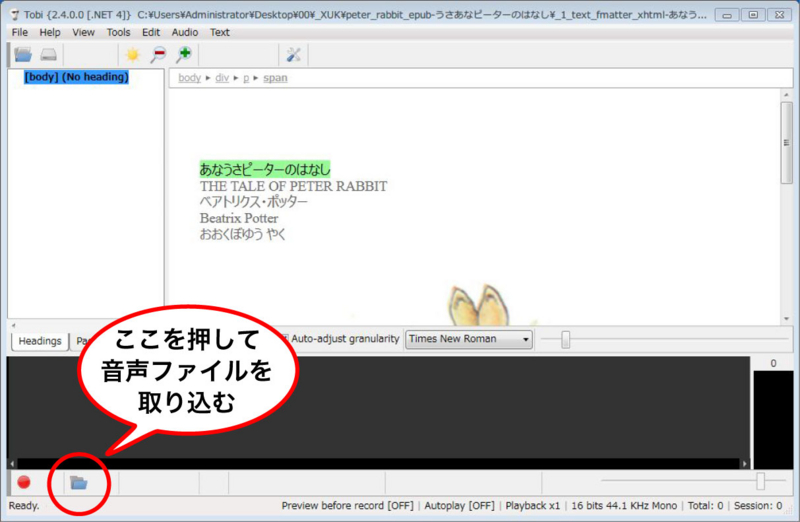Viewport: 800px width, 522px height.
Task: Toggle Auto-adjust granularity checkbox
Action: pos(285,338)
